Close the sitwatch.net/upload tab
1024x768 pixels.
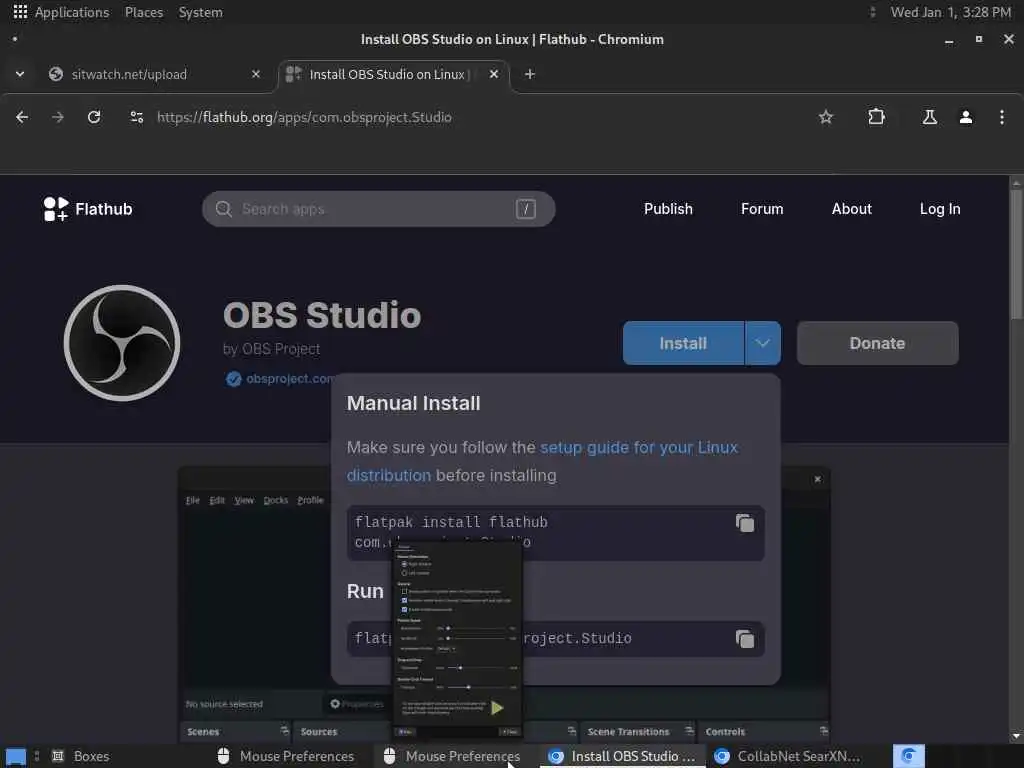(x=256, y=74)
